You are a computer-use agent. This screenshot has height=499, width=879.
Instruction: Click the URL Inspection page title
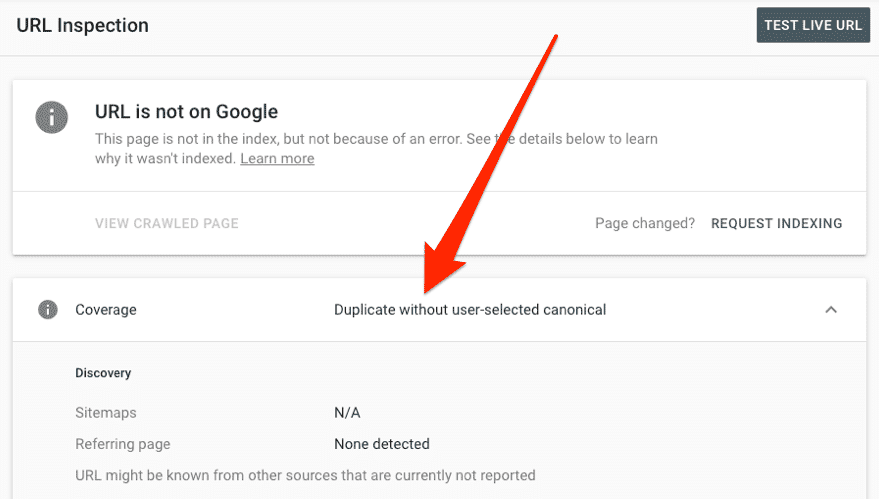pyautogui.click(x=83, y=26)
